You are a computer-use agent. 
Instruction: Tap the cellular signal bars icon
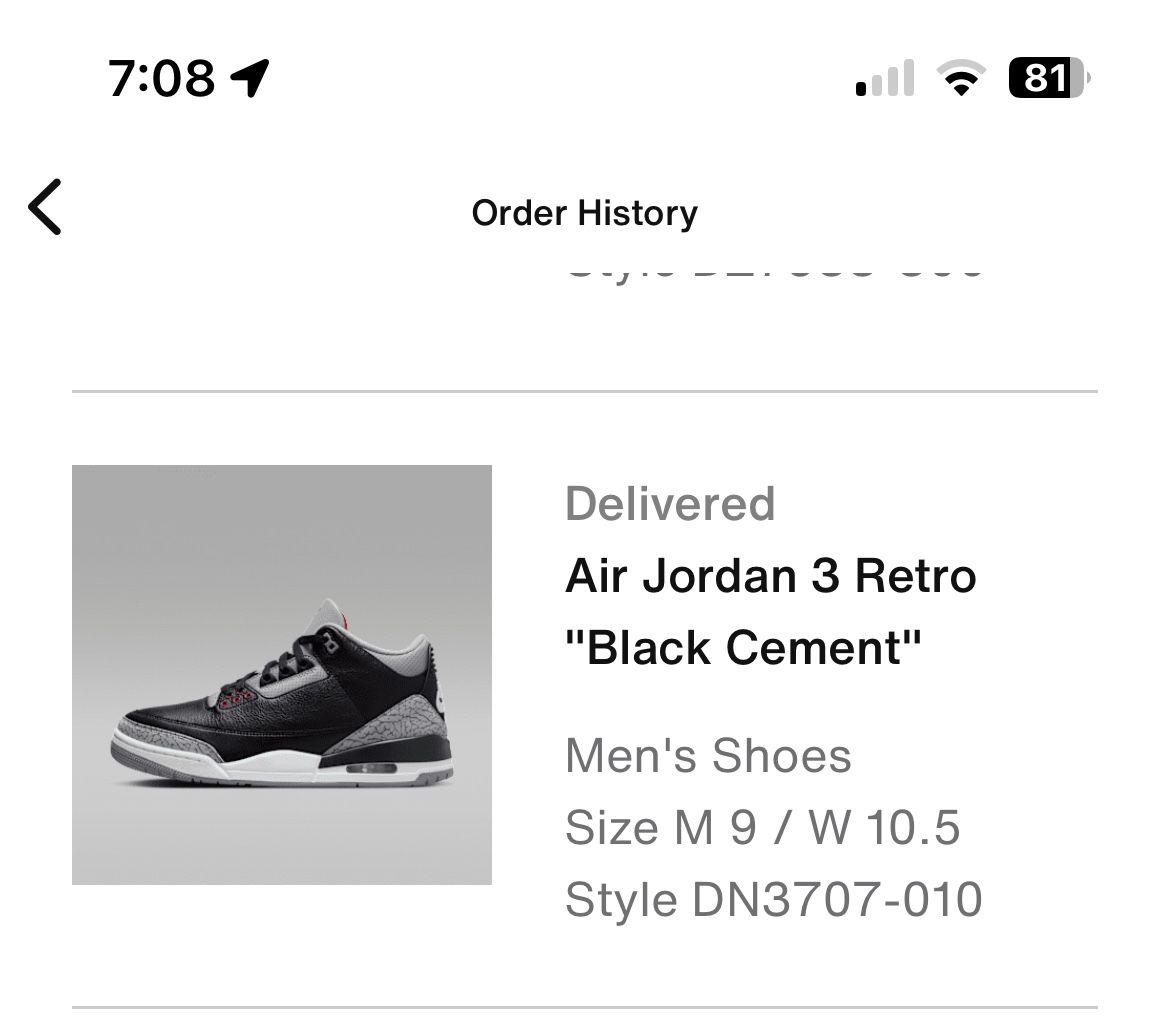tap(884, 76)
